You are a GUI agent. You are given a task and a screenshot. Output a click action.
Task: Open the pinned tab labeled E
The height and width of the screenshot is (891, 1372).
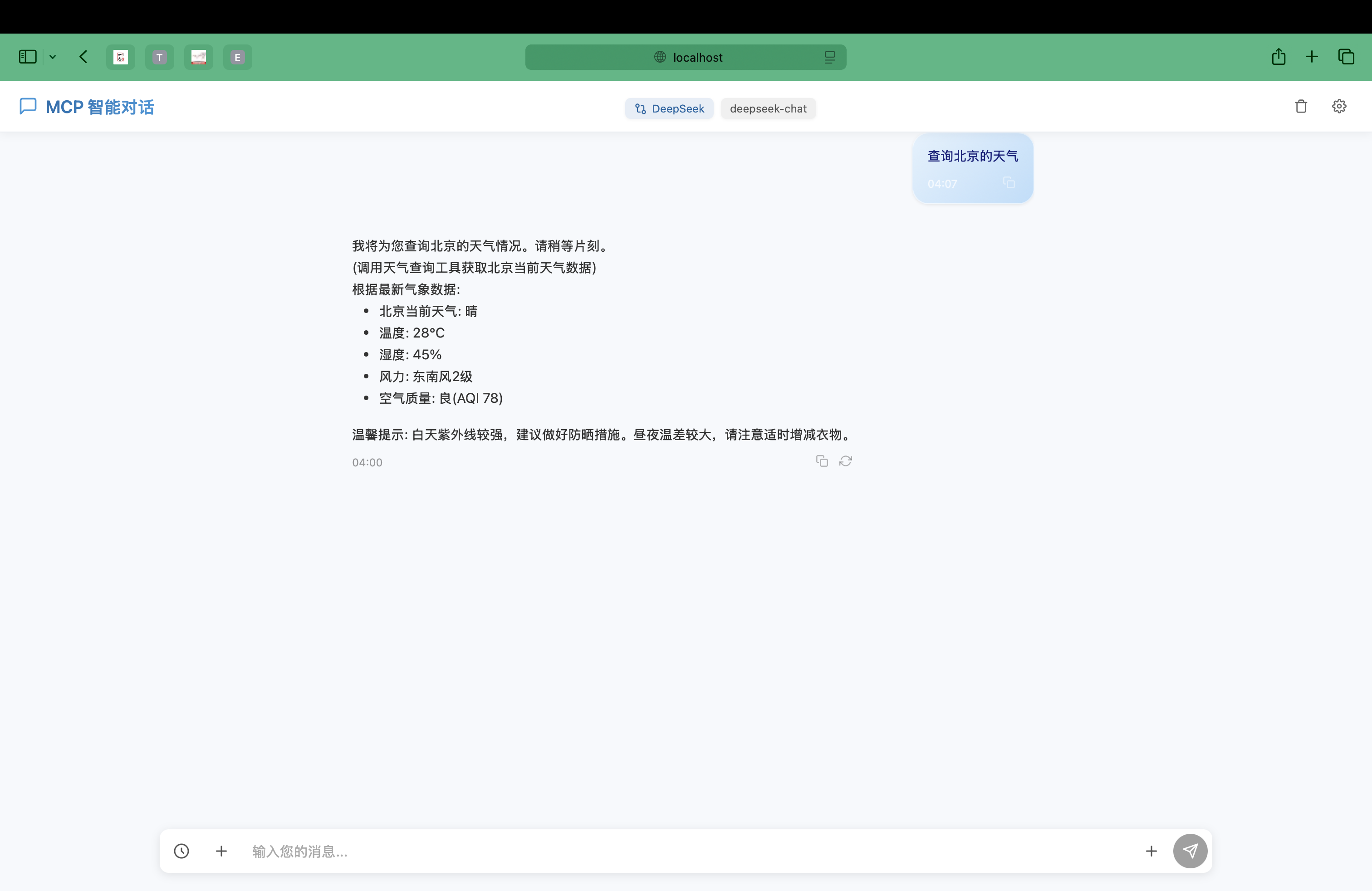(x=237, y=57)
